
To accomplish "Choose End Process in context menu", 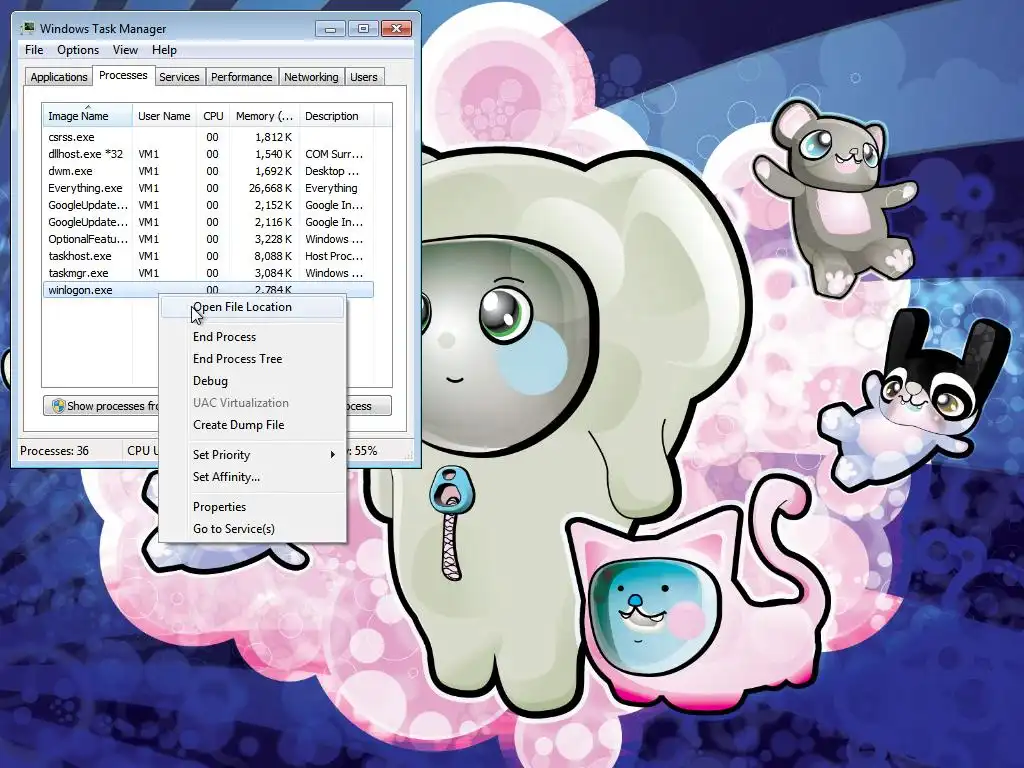I will point(252,337).
